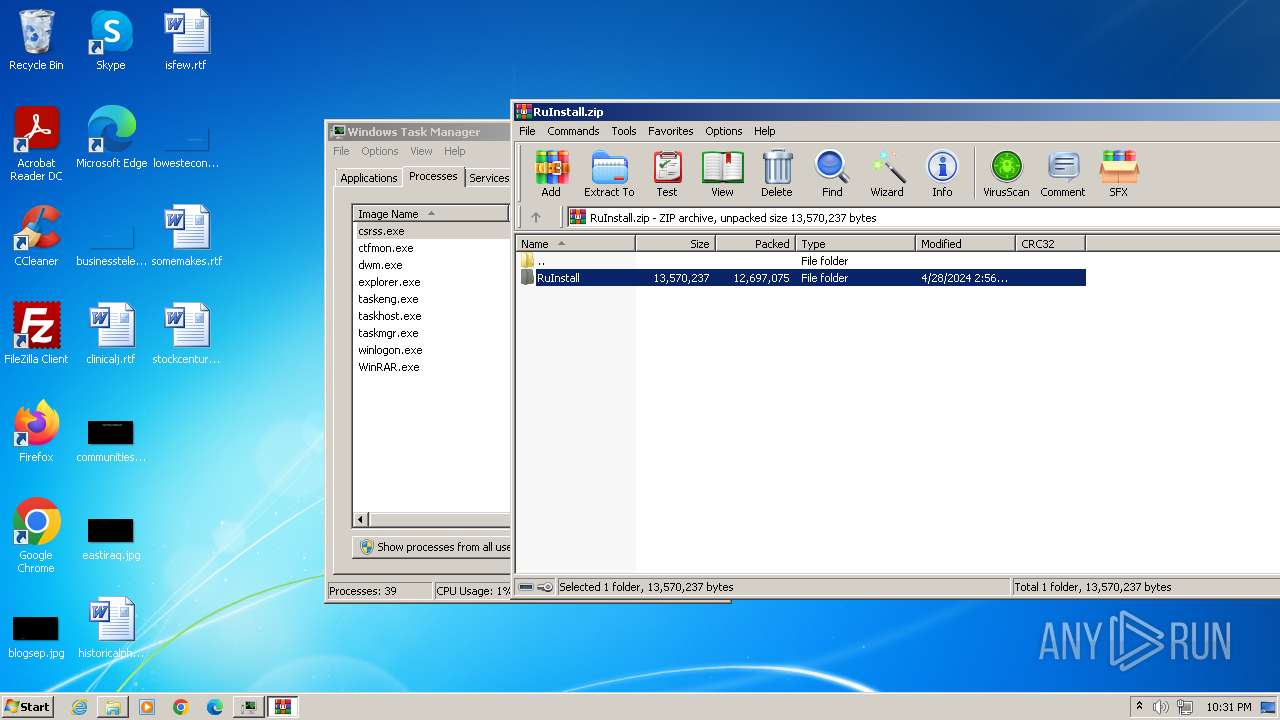Select the RuInstall folder row
1280x720 pixels.
click(x=801, y=278)
